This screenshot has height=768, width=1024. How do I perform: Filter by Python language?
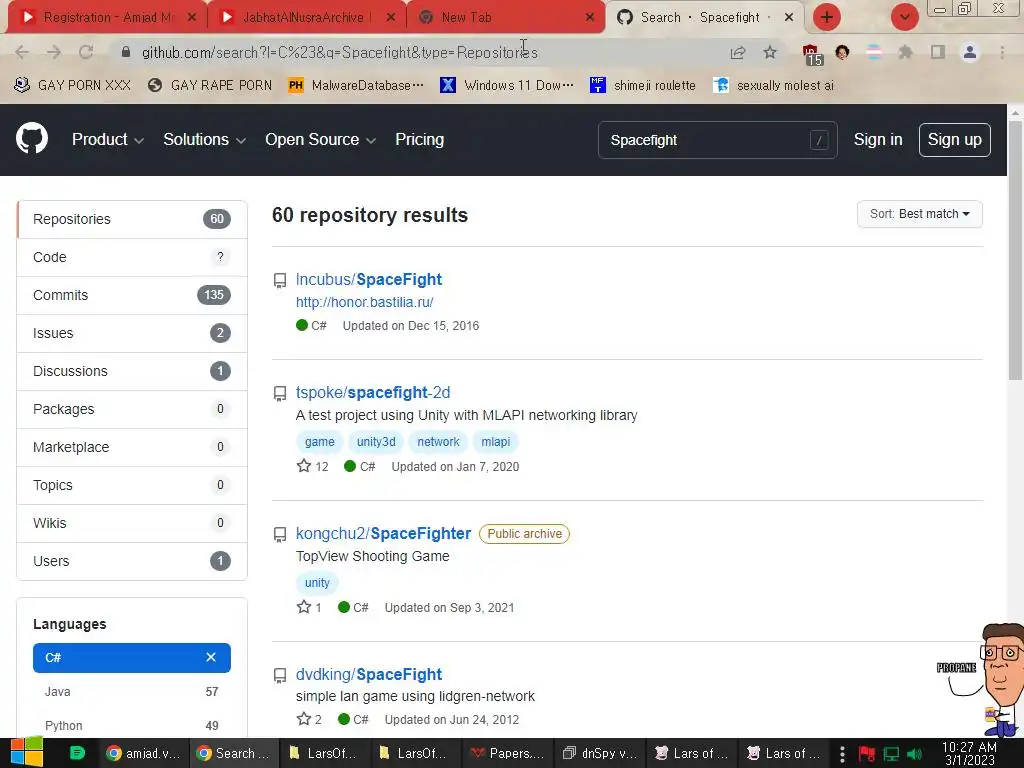pos(132,726)
